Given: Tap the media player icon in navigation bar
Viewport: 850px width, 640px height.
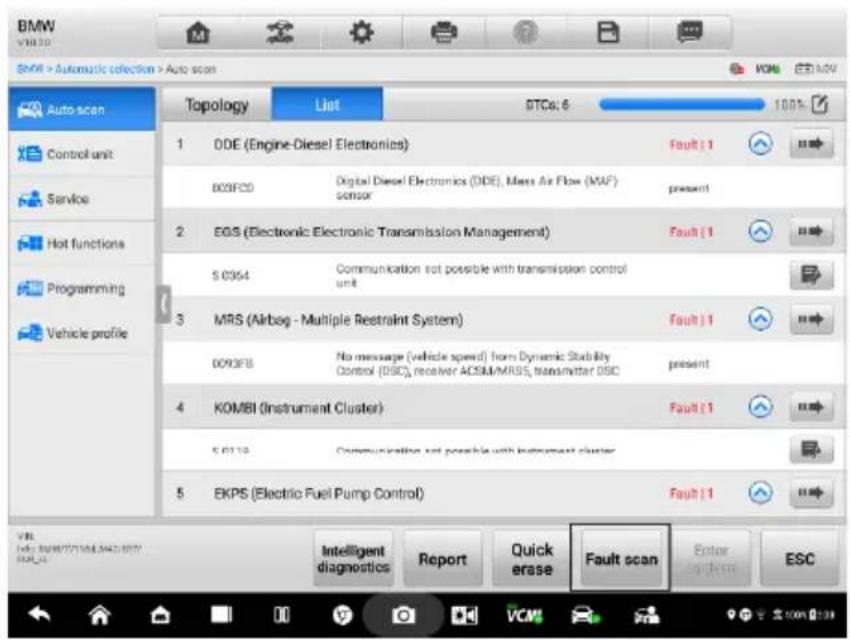Looking at the screenshot, I should [x=464, y=615].
